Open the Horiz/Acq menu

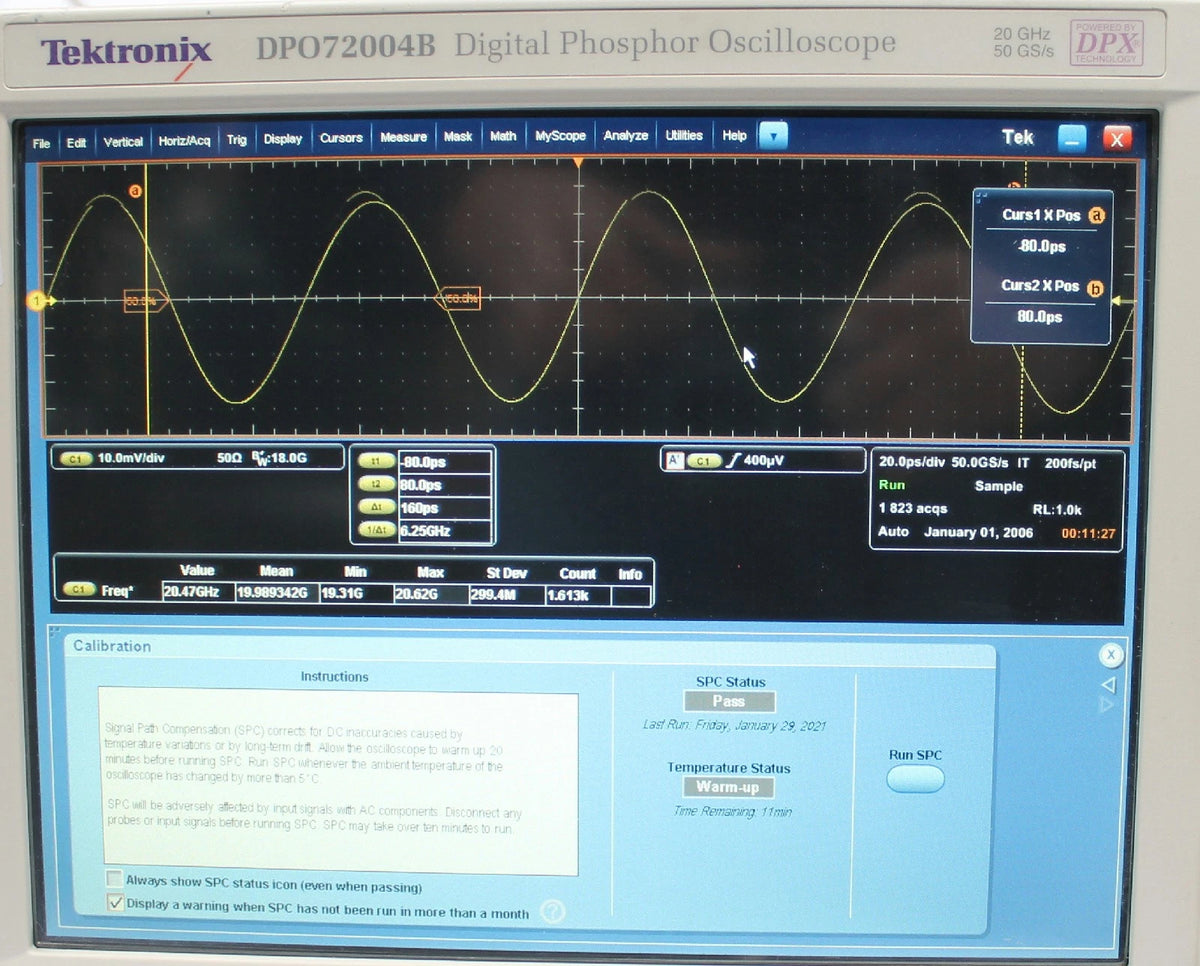coord(184,141)
